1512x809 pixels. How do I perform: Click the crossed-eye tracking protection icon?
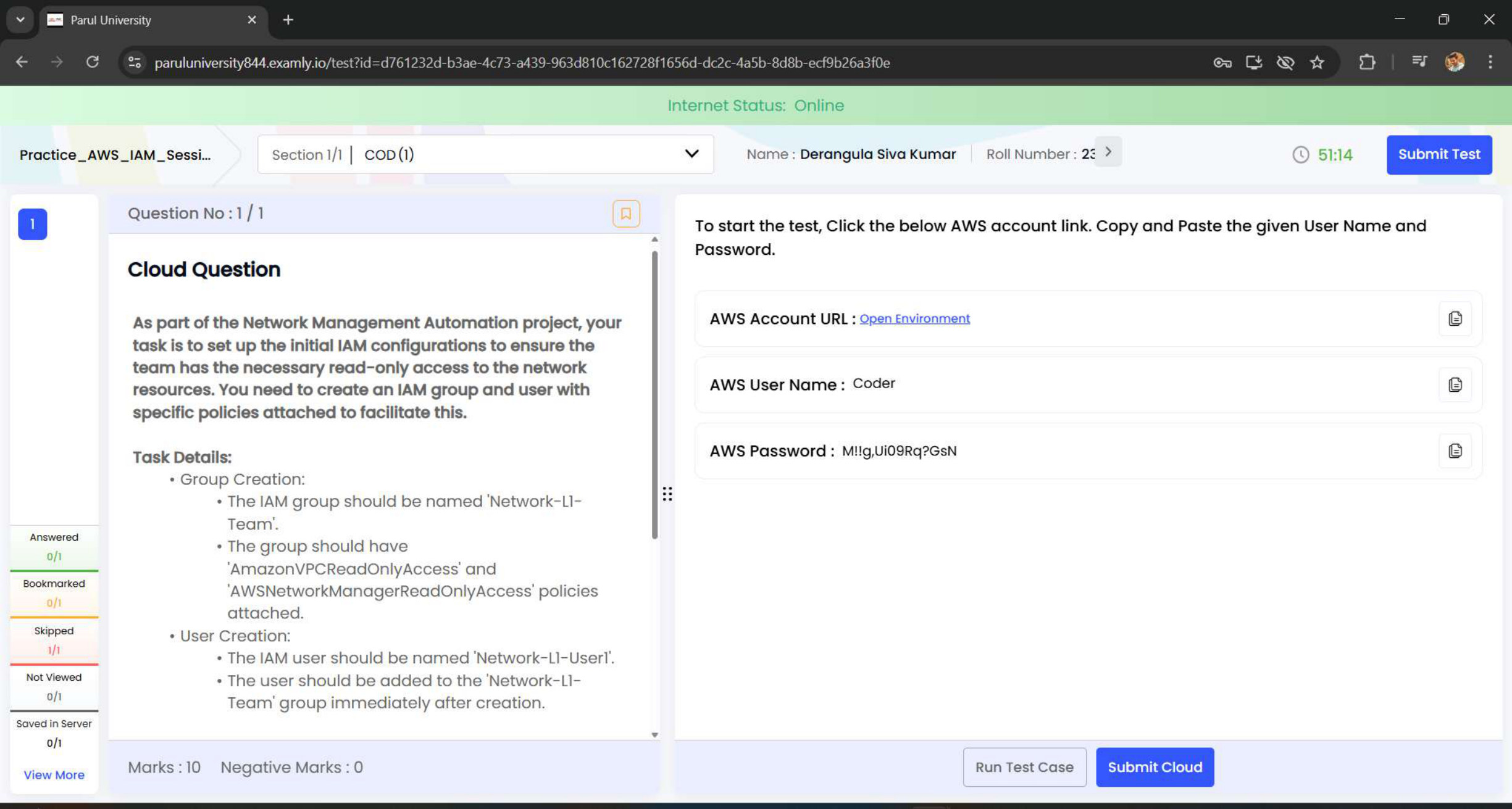point(1285,62)
